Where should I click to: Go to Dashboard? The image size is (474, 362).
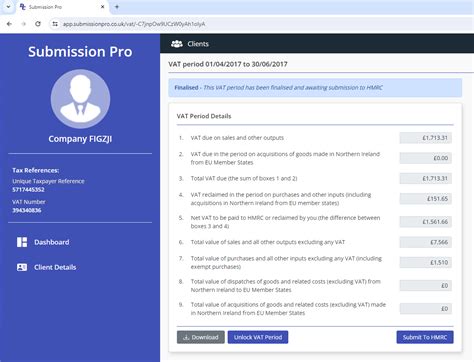click(x=52, y=242)
